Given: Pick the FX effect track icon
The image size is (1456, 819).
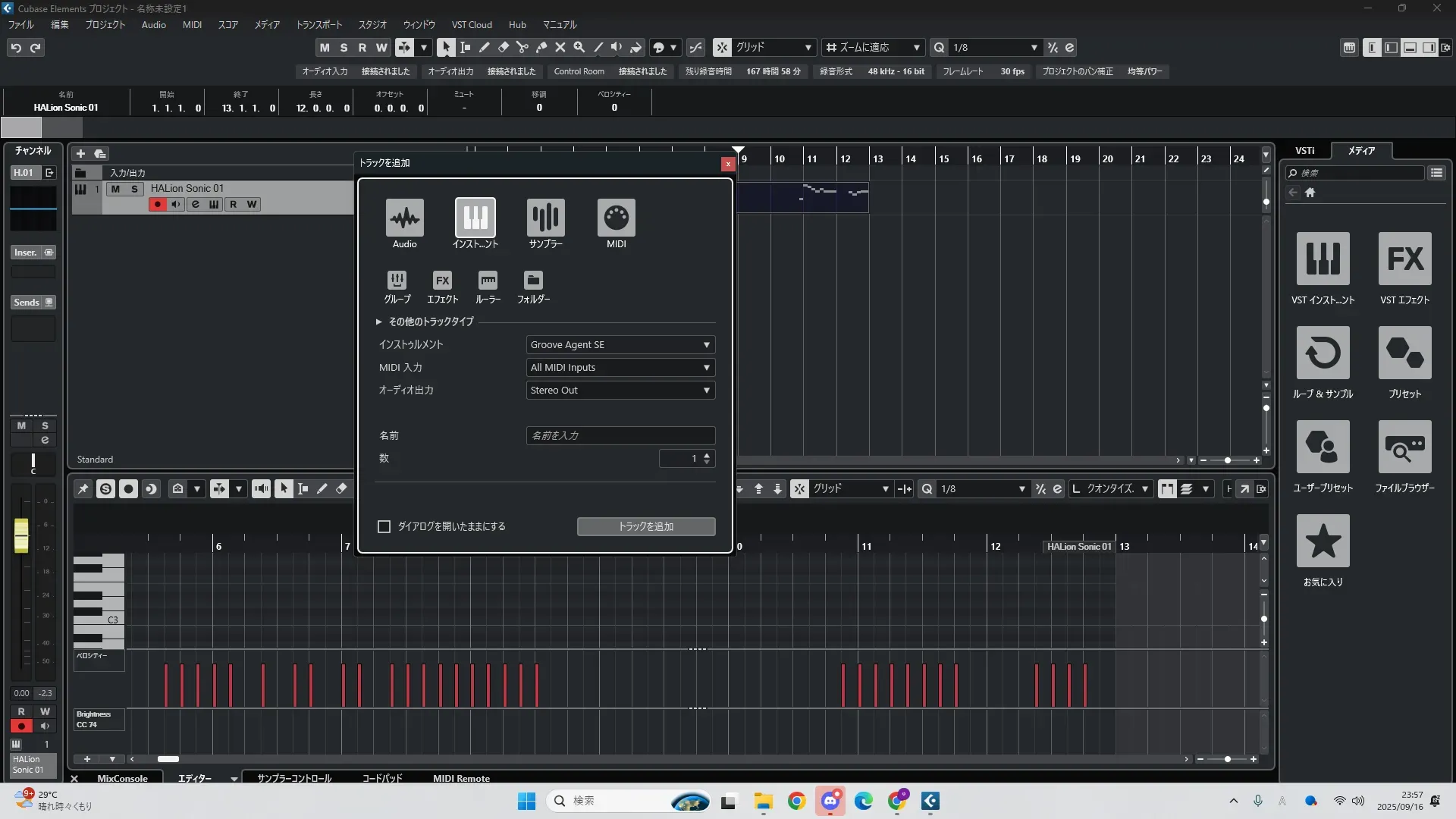Looking at the screenshot, I should [x=442, y=281].
